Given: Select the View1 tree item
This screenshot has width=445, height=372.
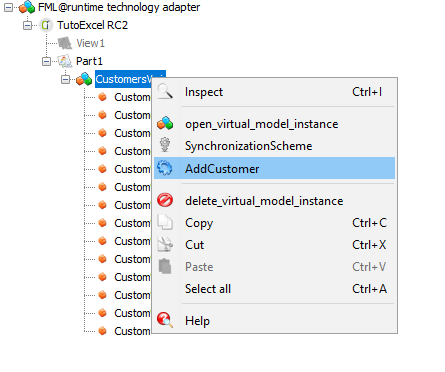Looking at the screenshot, I should click(90, 43).
